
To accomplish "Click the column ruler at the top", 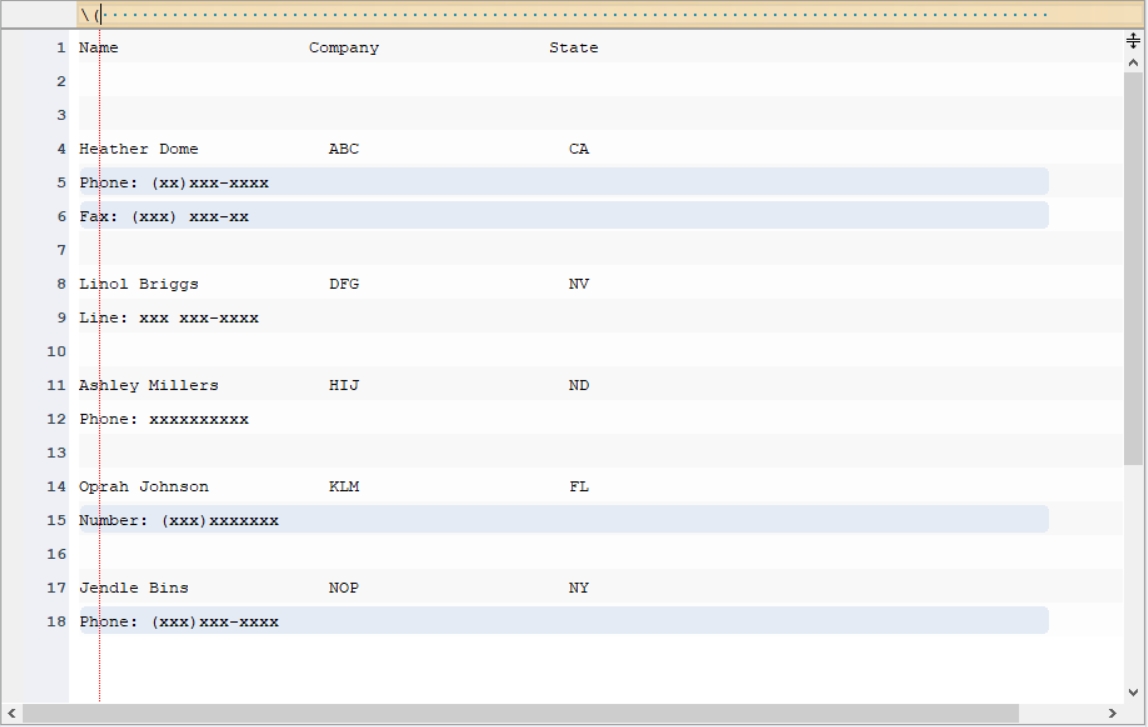I will pos(611,14).
